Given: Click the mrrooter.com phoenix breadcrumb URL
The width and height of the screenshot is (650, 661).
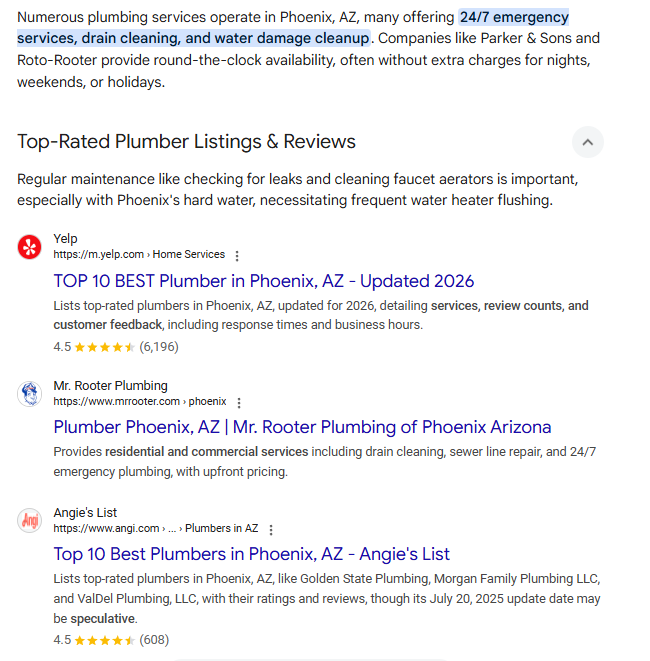Looking at the screenshot, I should pos(139,402).
